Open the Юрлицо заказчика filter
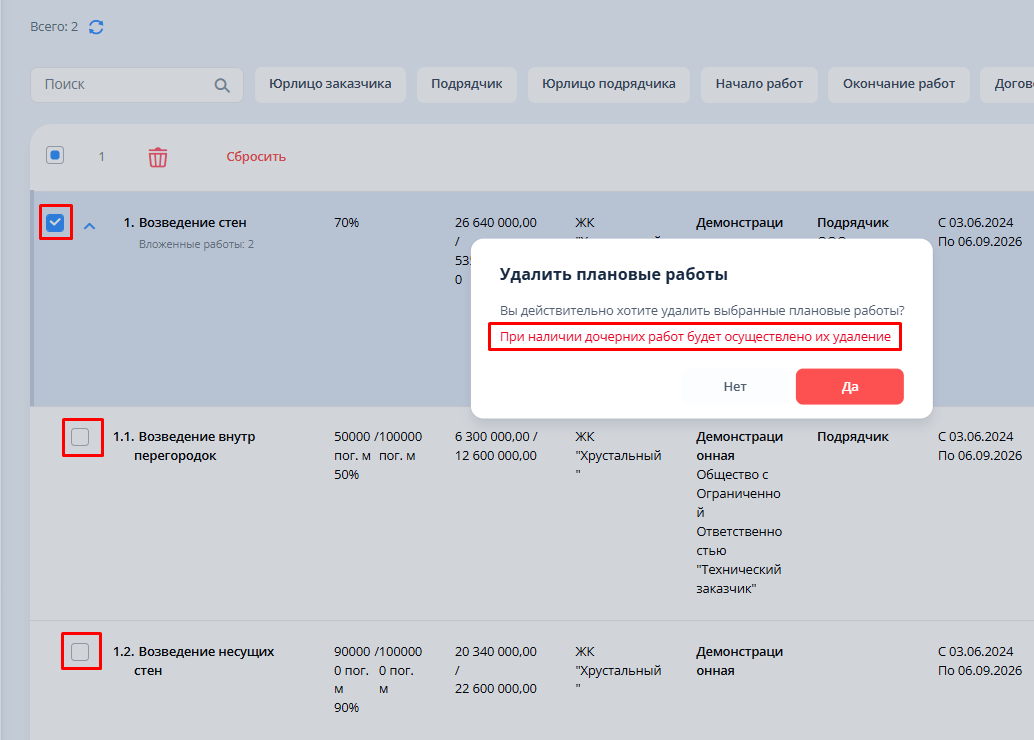The width and height of the screenshot is (1034, 740). tap(330, 84)
